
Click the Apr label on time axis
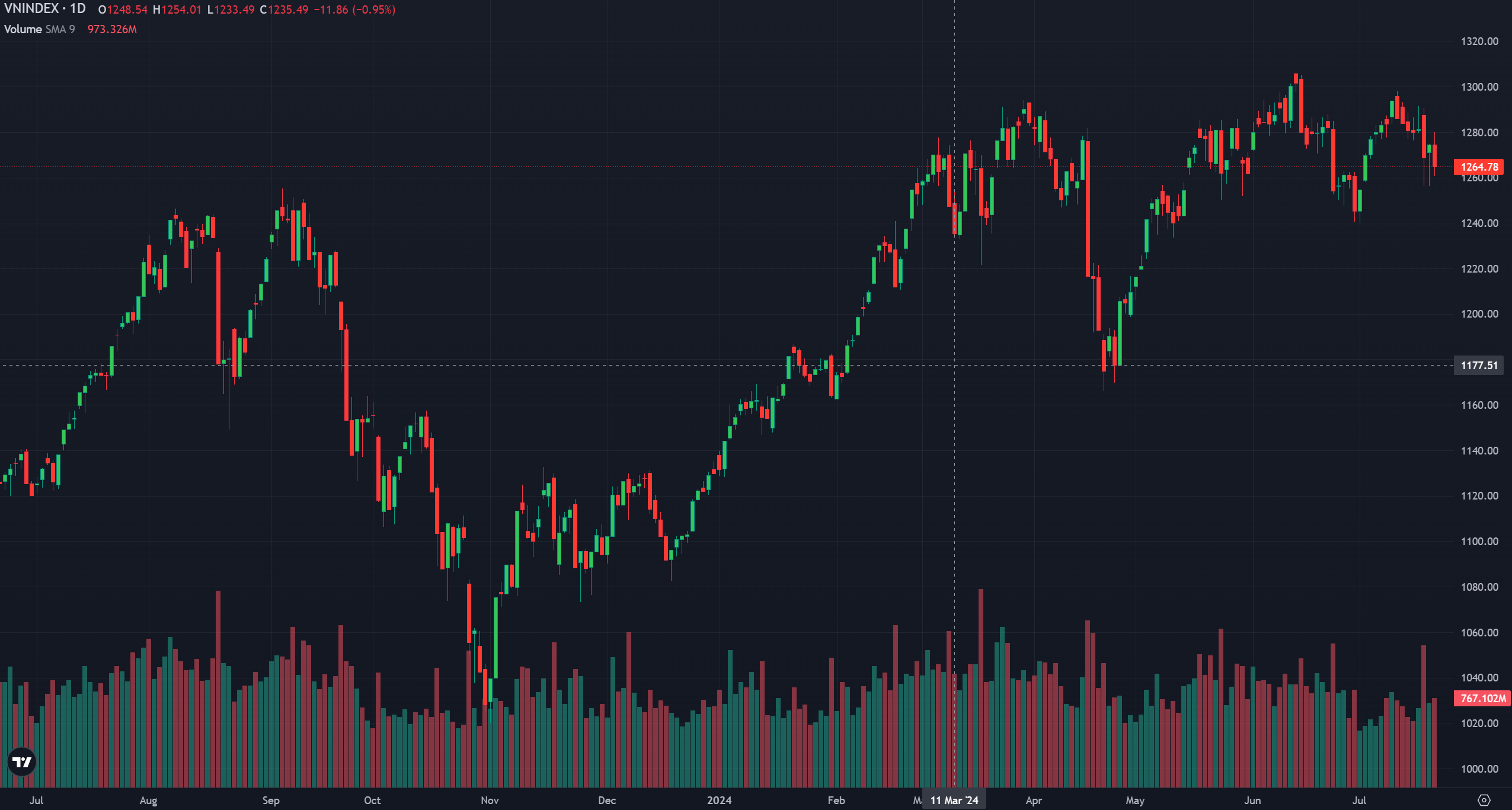click(x=1034, y=800)
